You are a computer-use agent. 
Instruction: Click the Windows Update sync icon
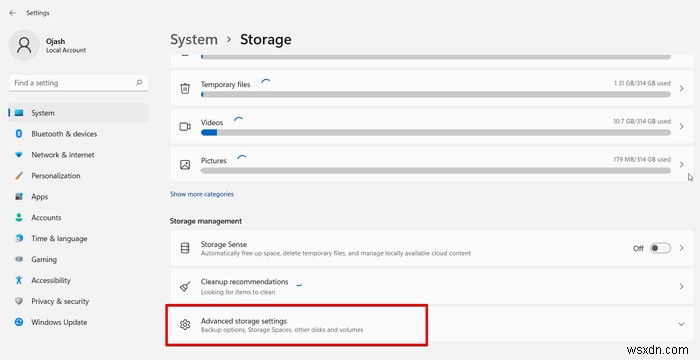pyautogui.click(x=19, y=322)
